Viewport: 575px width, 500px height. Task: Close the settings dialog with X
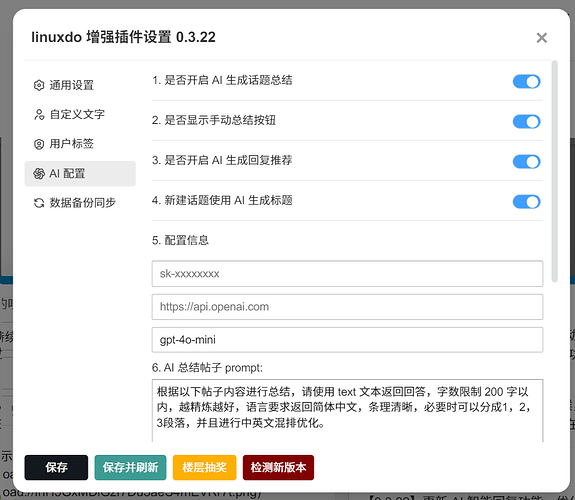click(x=542, y=37)
